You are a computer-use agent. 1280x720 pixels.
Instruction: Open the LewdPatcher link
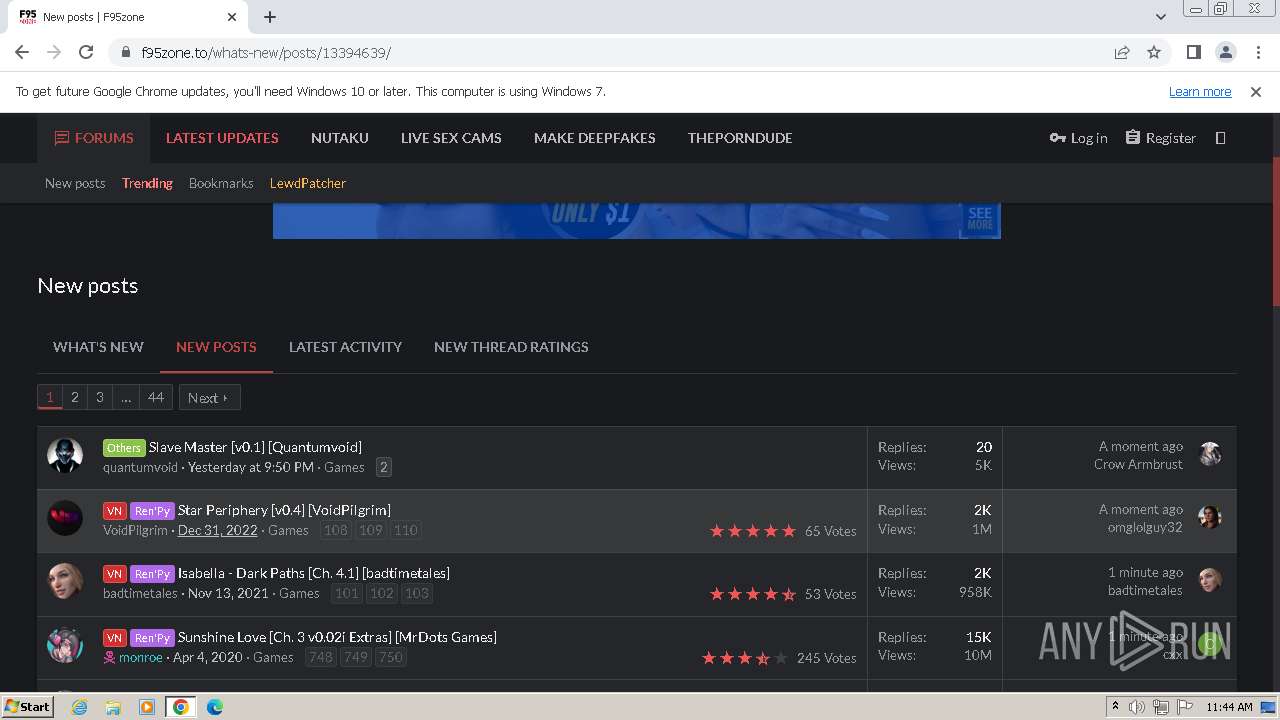pyautogui.click(x=308, y=183)
